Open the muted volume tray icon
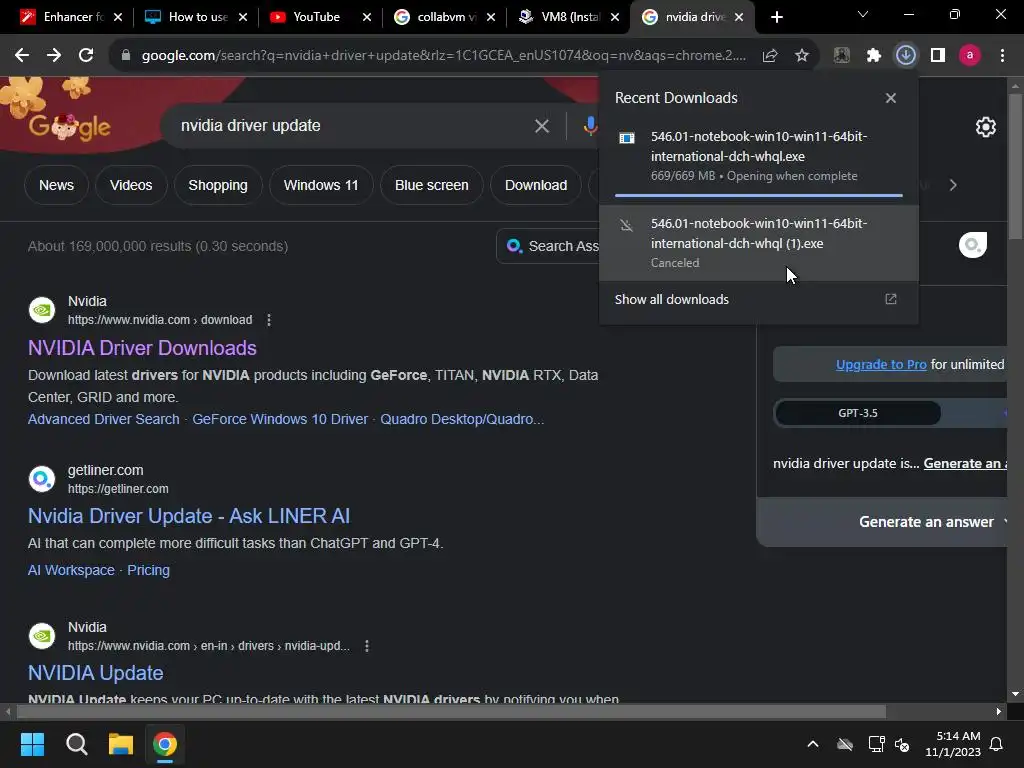 902,744
